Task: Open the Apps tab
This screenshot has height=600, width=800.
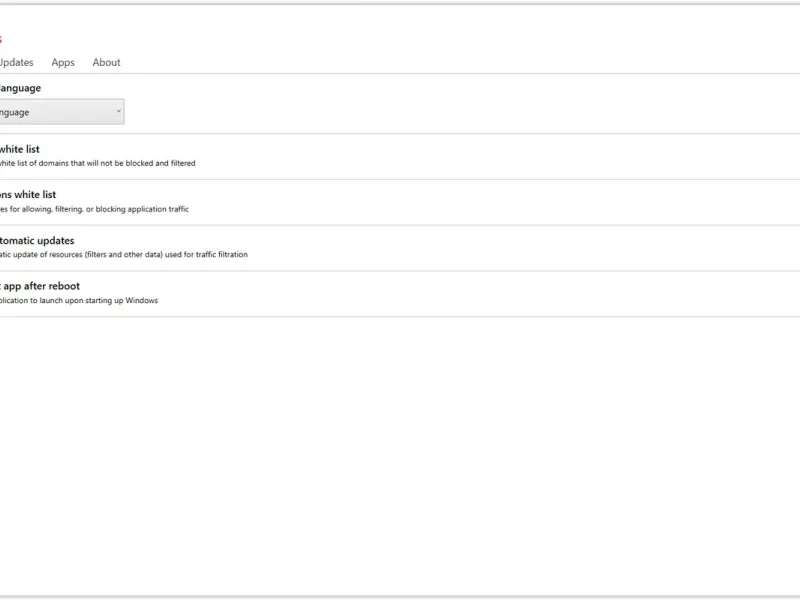Action: tap(63, 62)
